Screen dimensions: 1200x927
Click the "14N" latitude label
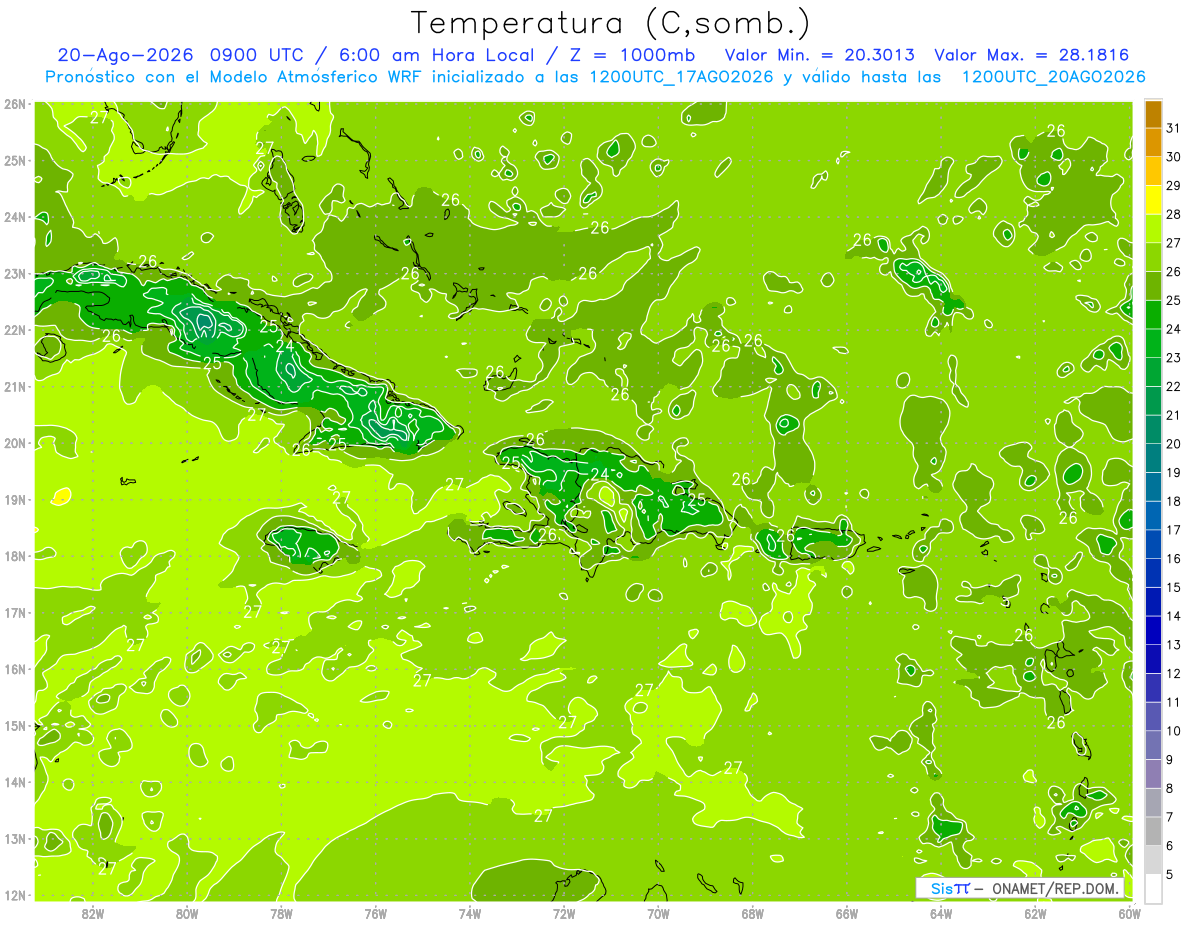tap(15, 782)
